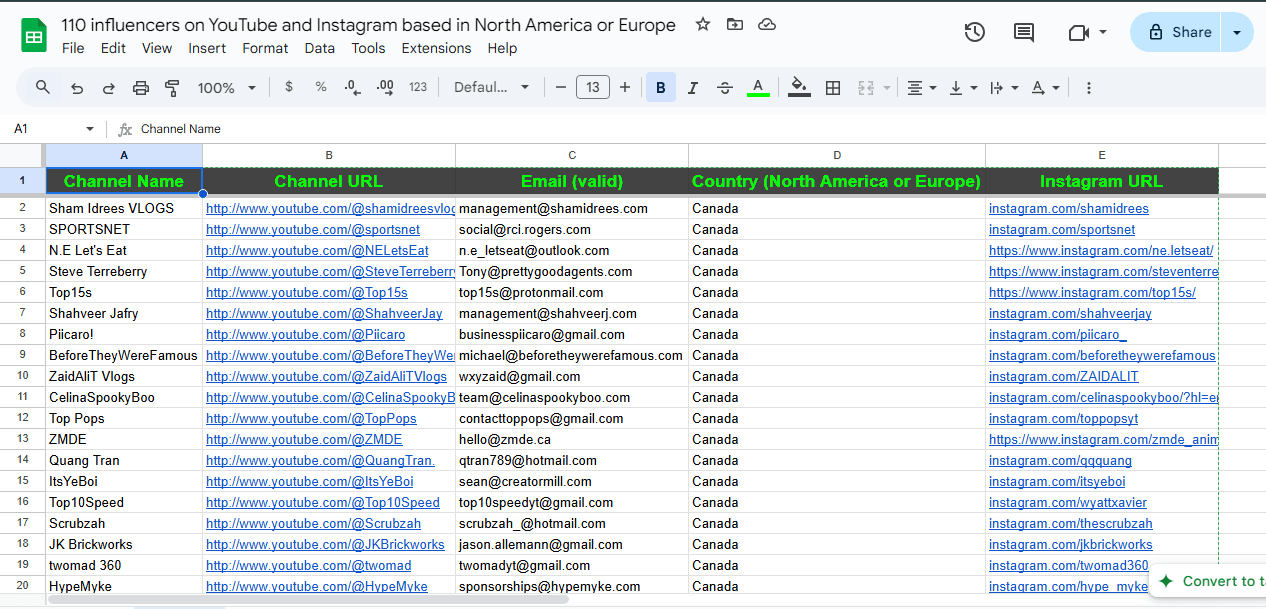Screen dimensions: 1266x609
Task: Open the zoom 100% dropdown
Action: tap(226, 88)
